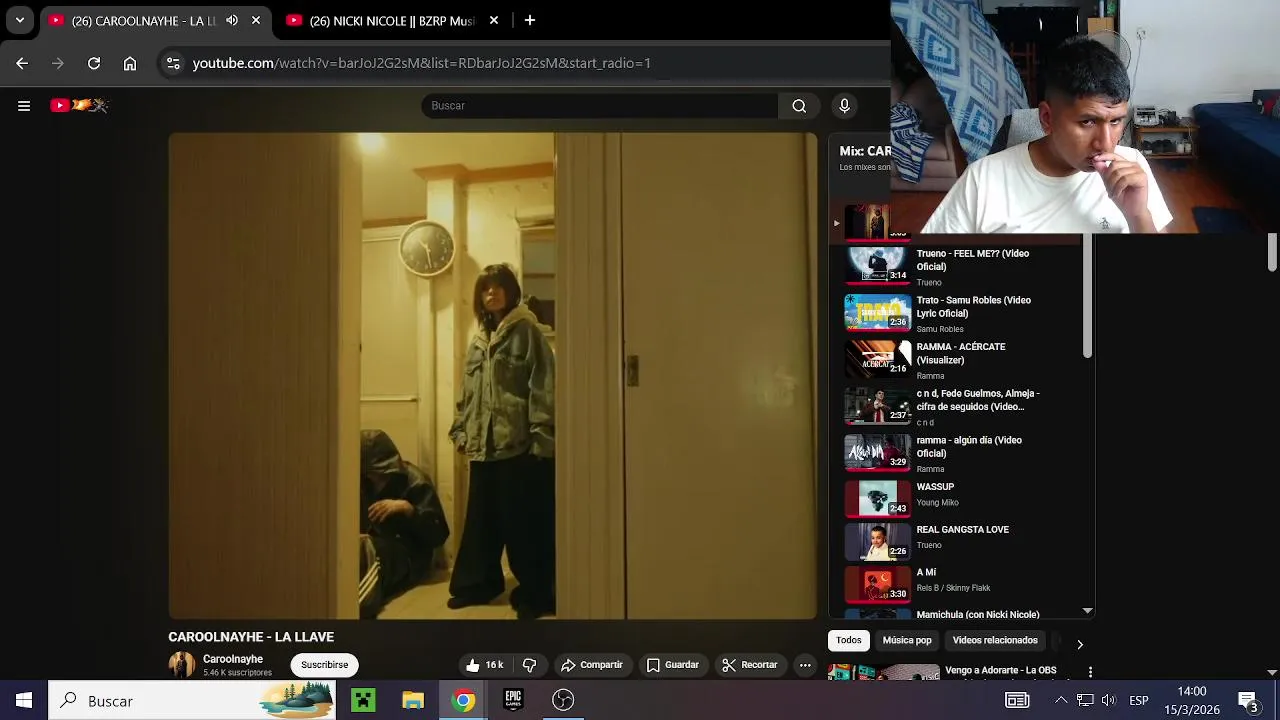Mute the CAROOLNAYHE tab audio icon
This screenshot has width=1280, height=720.
click(232, 20)
